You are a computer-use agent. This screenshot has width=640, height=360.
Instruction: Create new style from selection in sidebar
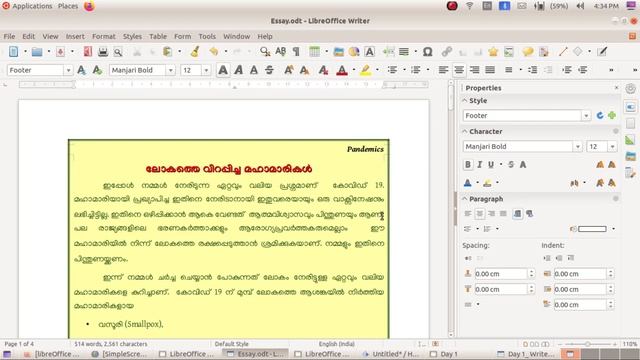[x=611, y=116]
